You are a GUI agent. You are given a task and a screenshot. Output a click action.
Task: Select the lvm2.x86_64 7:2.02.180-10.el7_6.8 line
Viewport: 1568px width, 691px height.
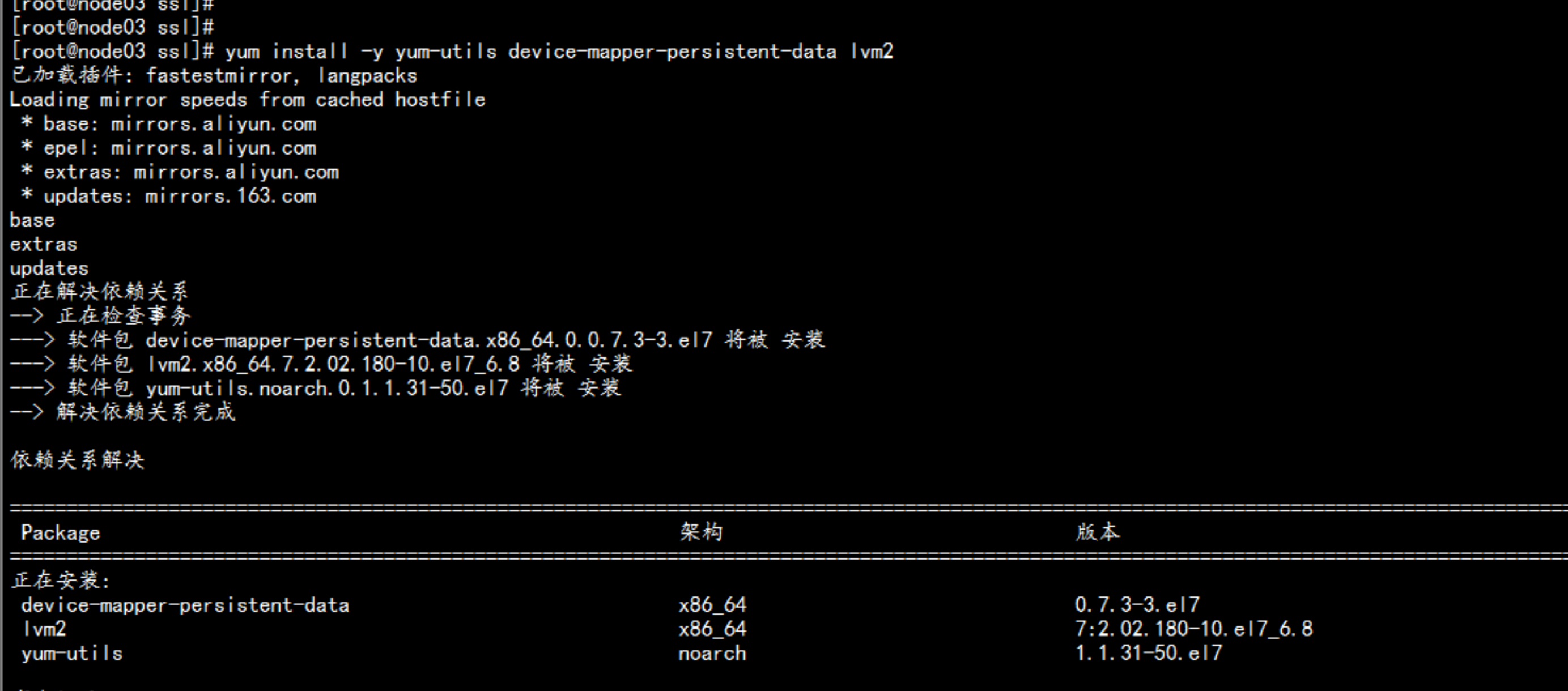click(x=321, y=364)
